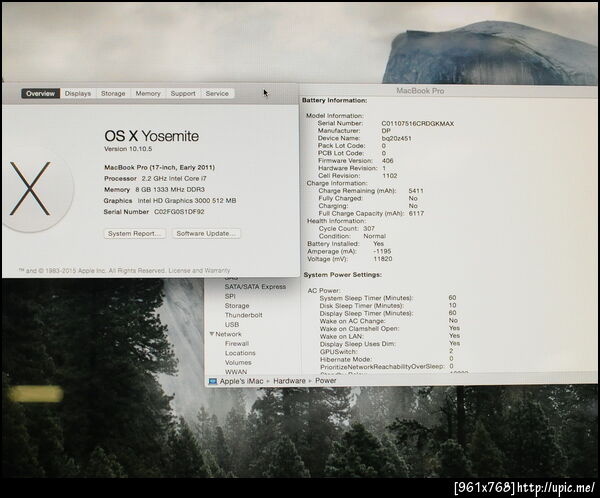600x498 pixels.
Task: Click the Software Update button
Action: tap(206, 233)
